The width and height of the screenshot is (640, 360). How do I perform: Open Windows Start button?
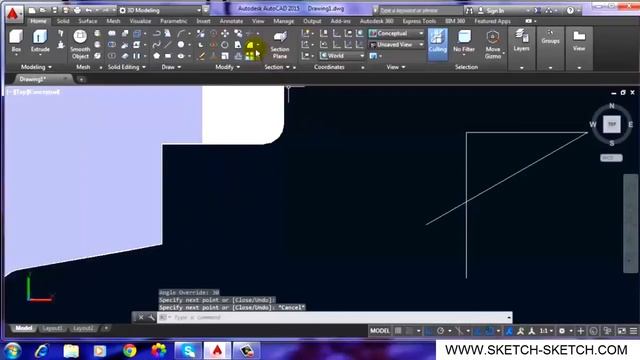coord(13,351)
